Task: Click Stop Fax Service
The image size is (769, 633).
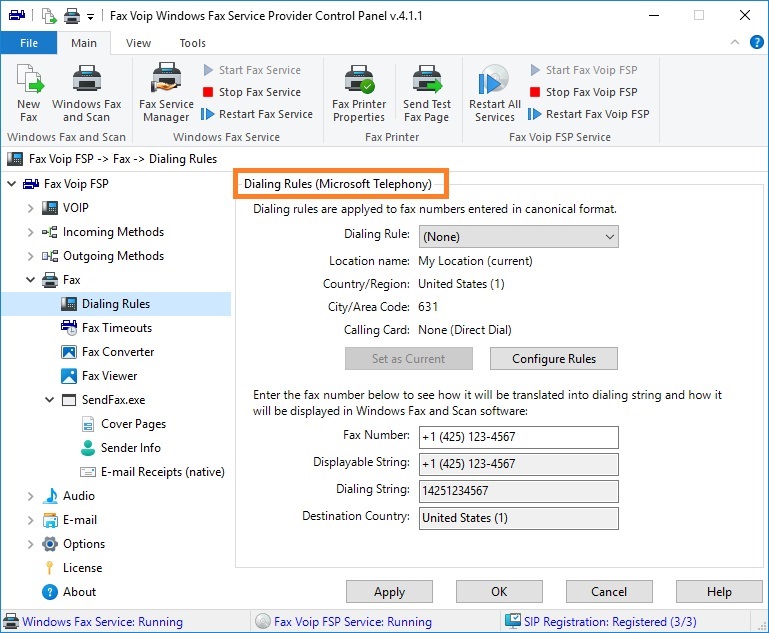Action: (x=252, y=92)
